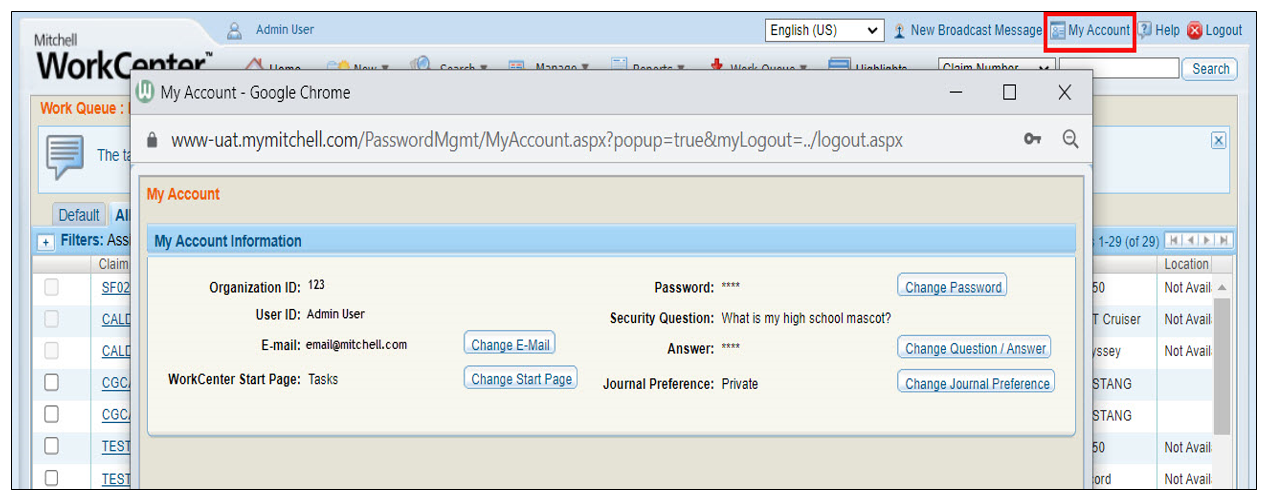Tick the checkbox in the Cruiser row
This screenshot has height=502, width=1269.
coord(52,319)
